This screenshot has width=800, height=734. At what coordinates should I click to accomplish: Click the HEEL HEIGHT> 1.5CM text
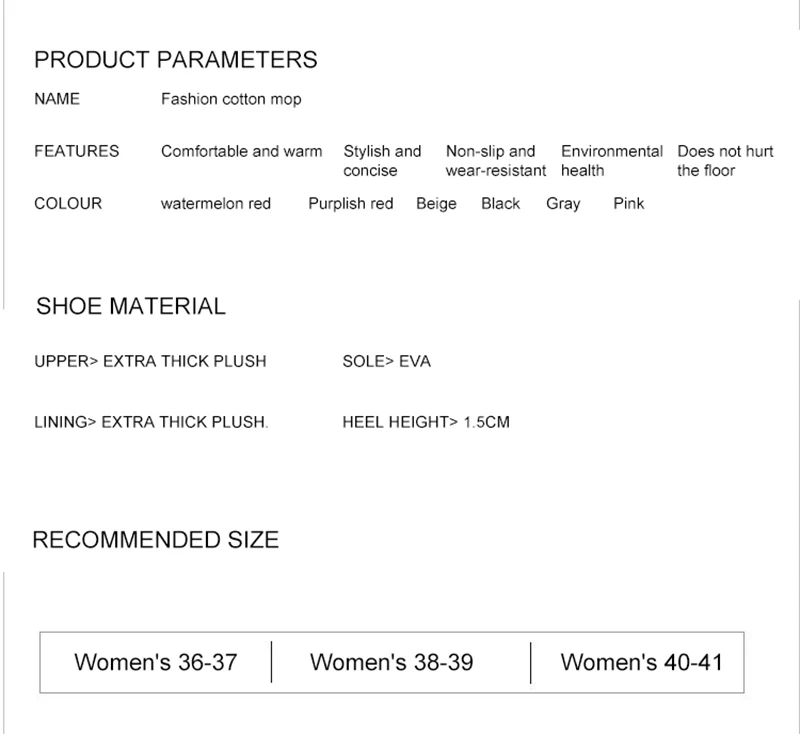coord(426,422)
